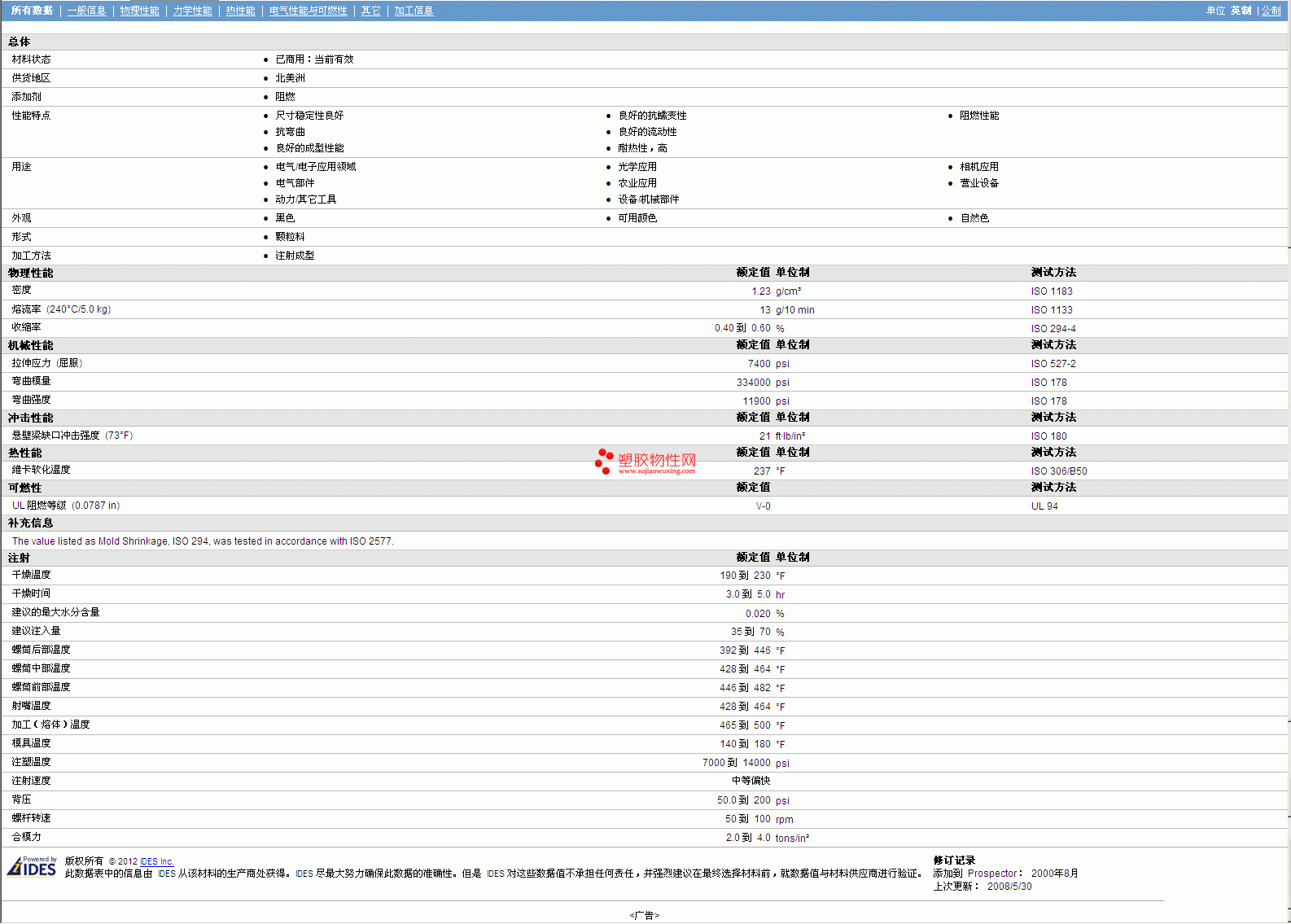Click the tensile stress value 7400
The width and height of the screenshot is (1291, 924).
(x=759, y=364)
